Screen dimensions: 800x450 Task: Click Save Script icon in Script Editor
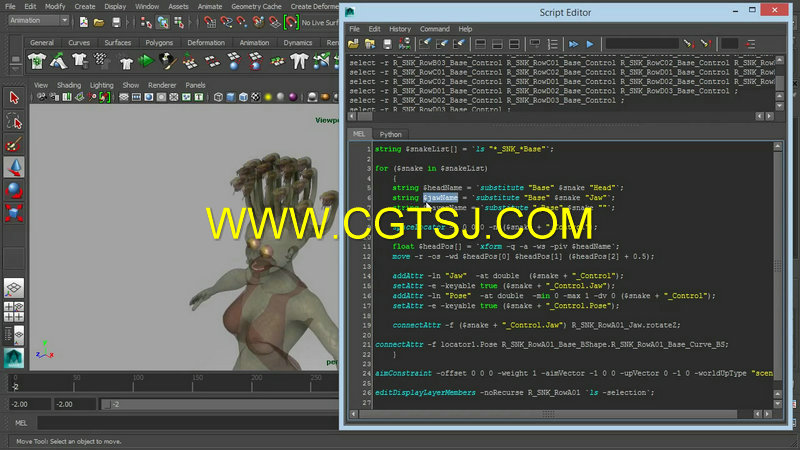click(387, 44)
